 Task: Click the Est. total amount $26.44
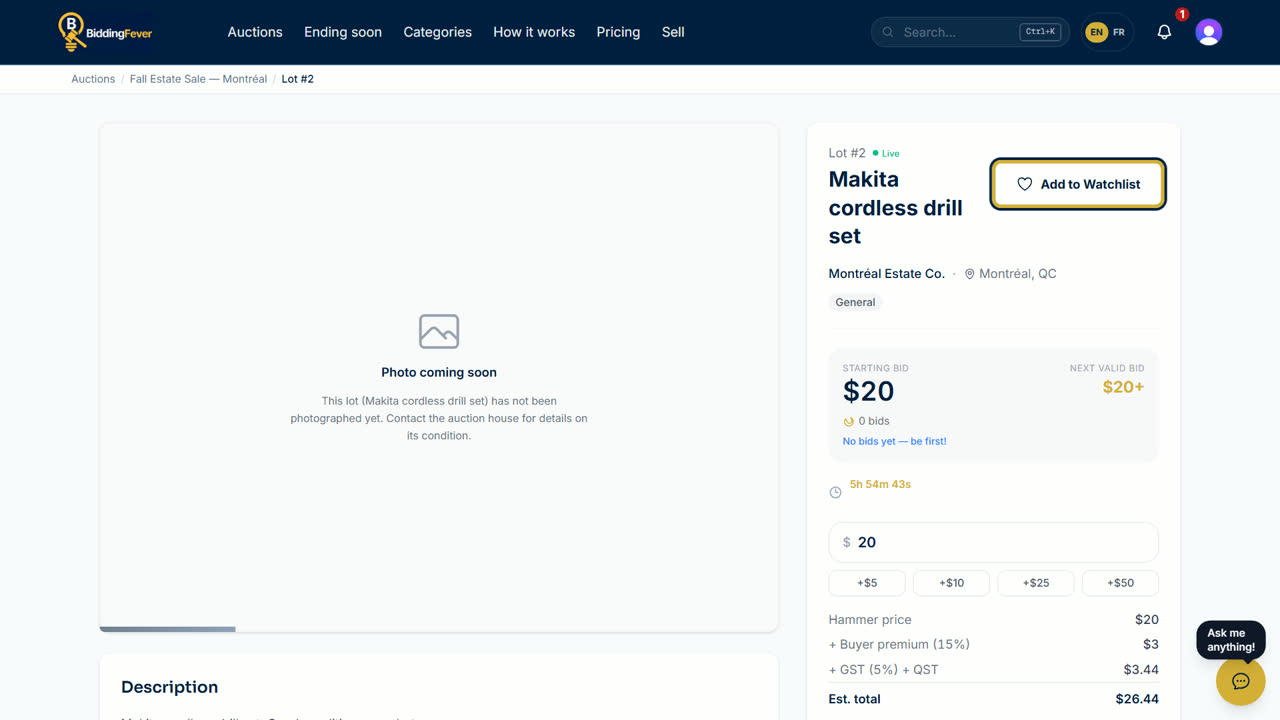(x=1137, y=699)
